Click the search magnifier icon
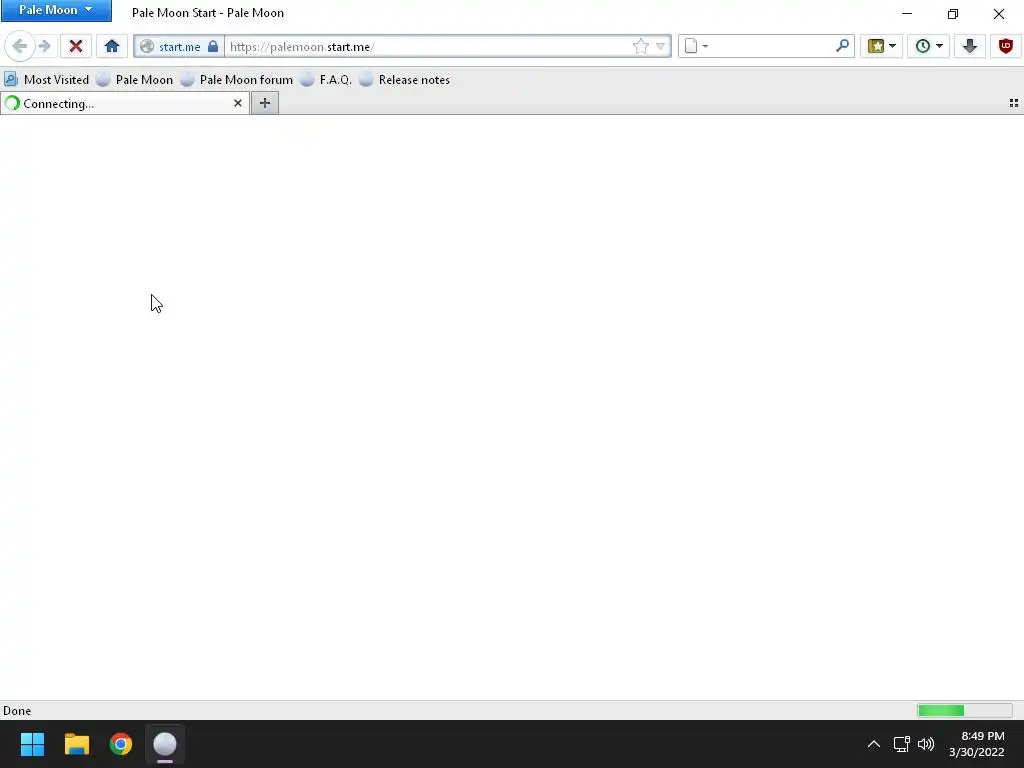This screenshot has height=768, width=1024. point(842,46)
